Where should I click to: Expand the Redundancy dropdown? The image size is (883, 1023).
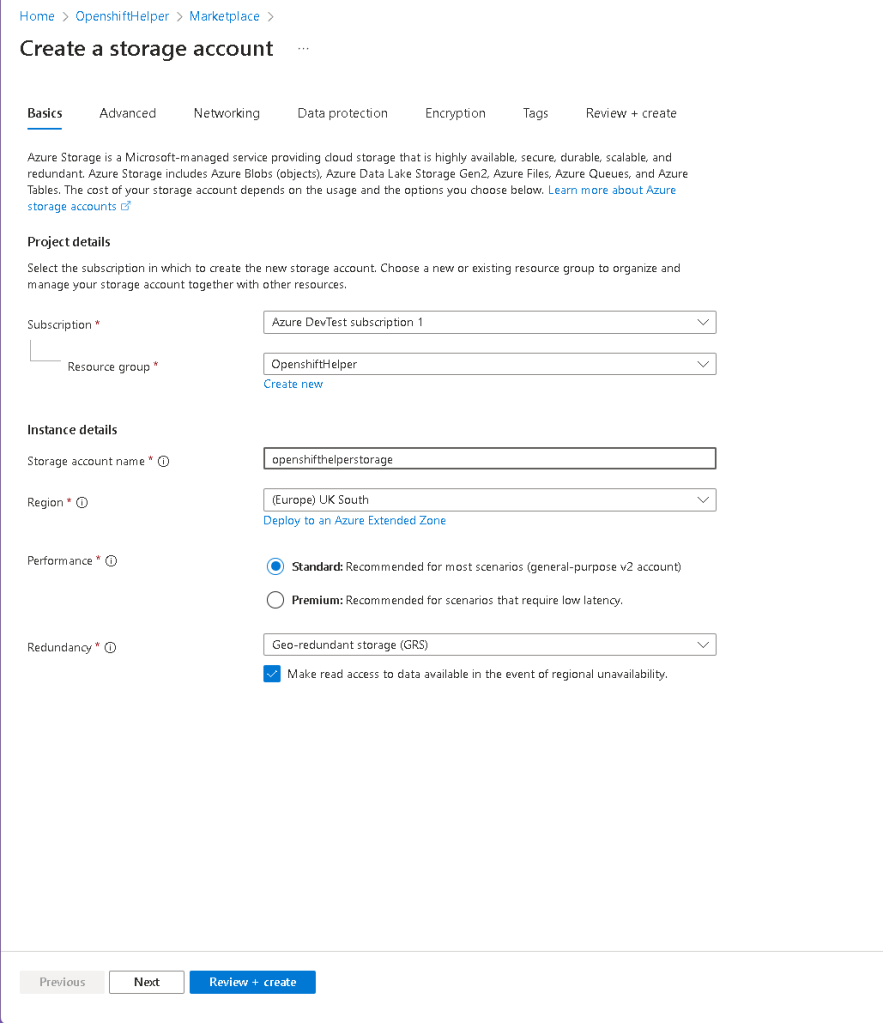(489, 645)
